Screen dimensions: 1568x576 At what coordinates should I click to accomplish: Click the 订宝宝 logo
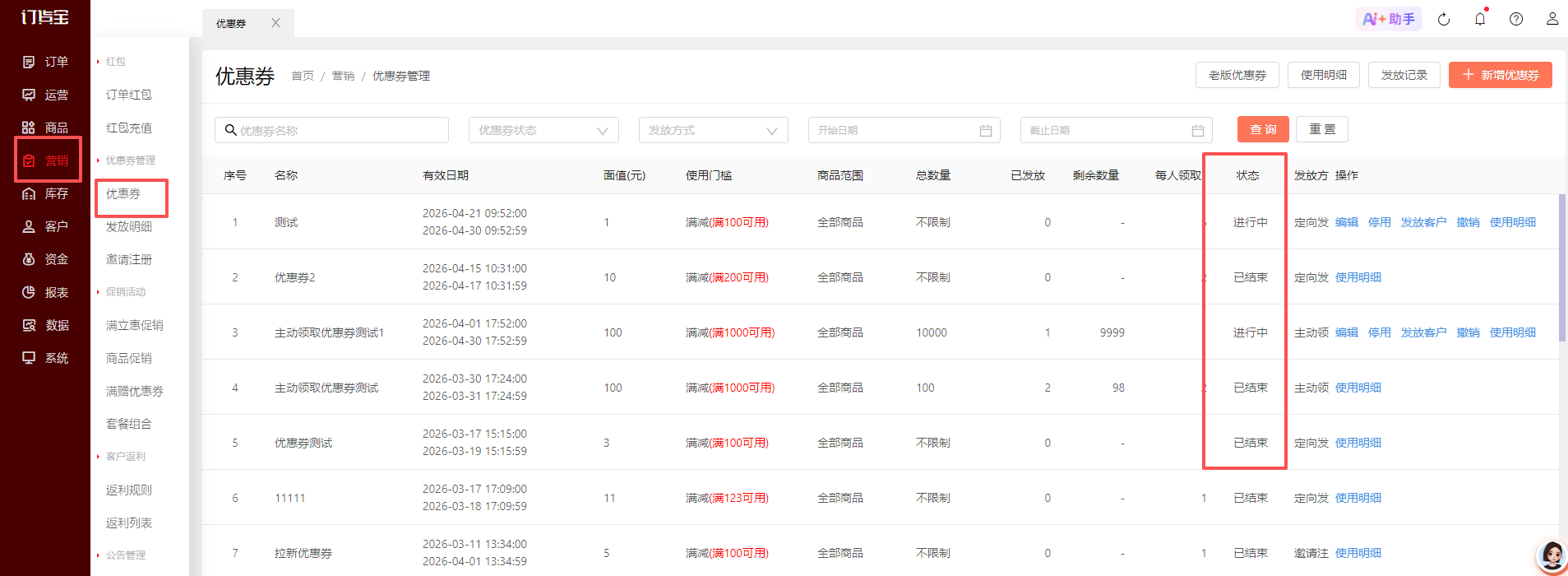45,17
